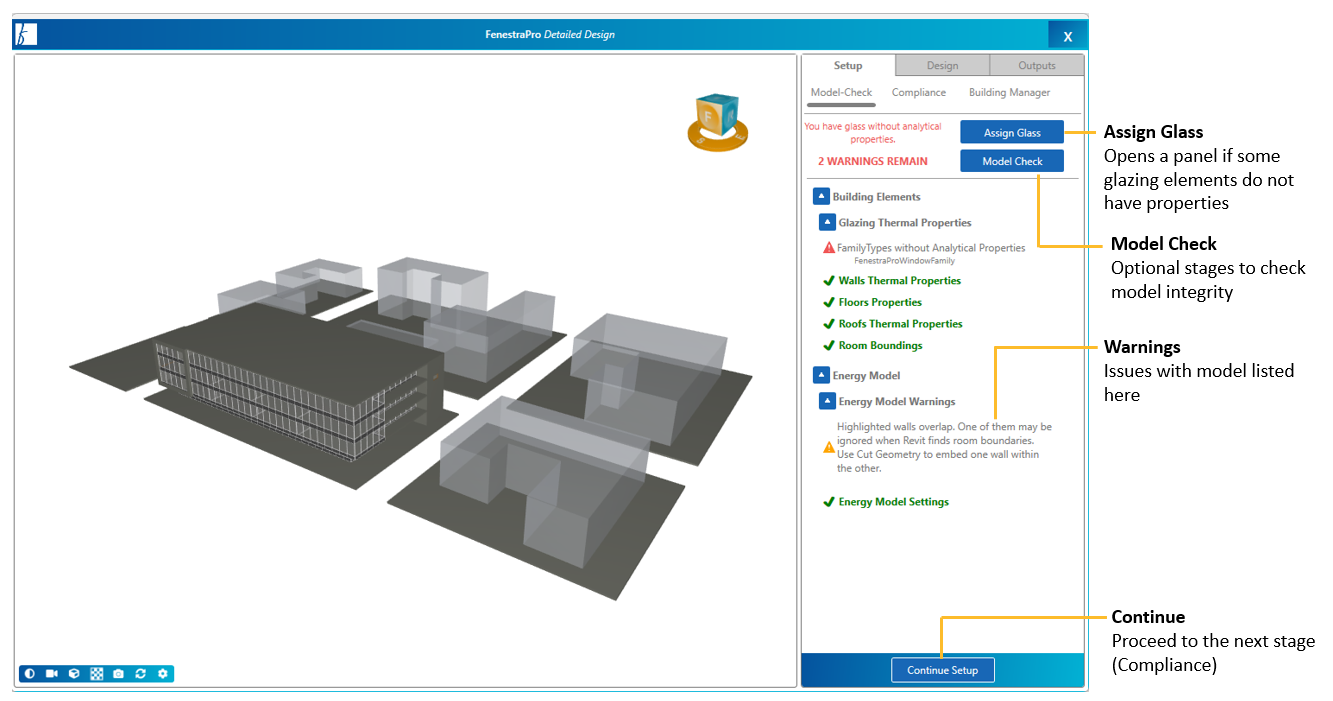
Task: Open the Compliance sub-tab
Action: 919,93
